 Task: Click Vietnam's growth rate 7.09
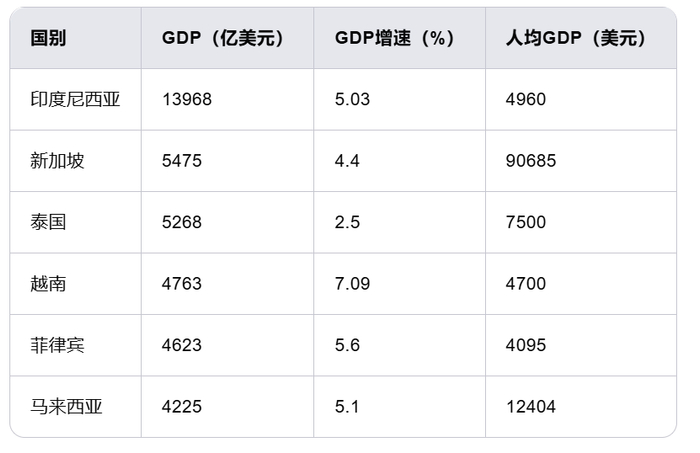coord(352,284)
